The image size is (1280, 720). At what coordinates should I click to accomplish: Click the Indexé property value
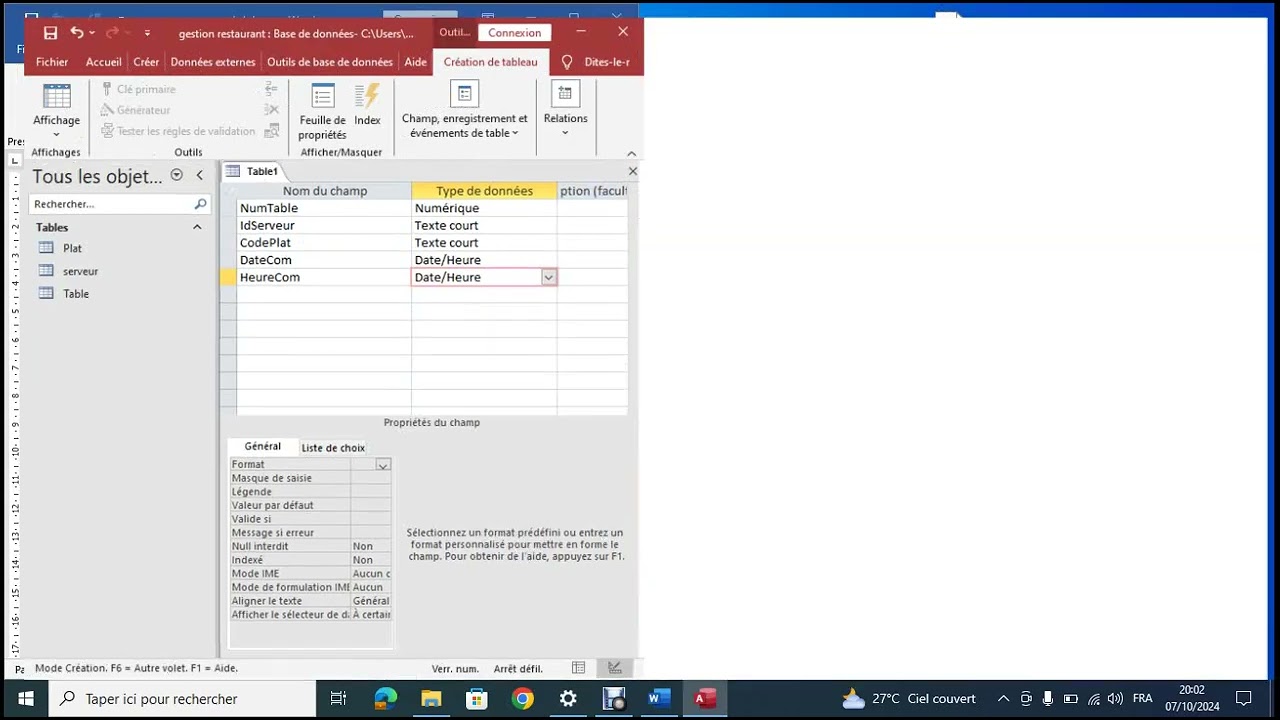point(371,560)
